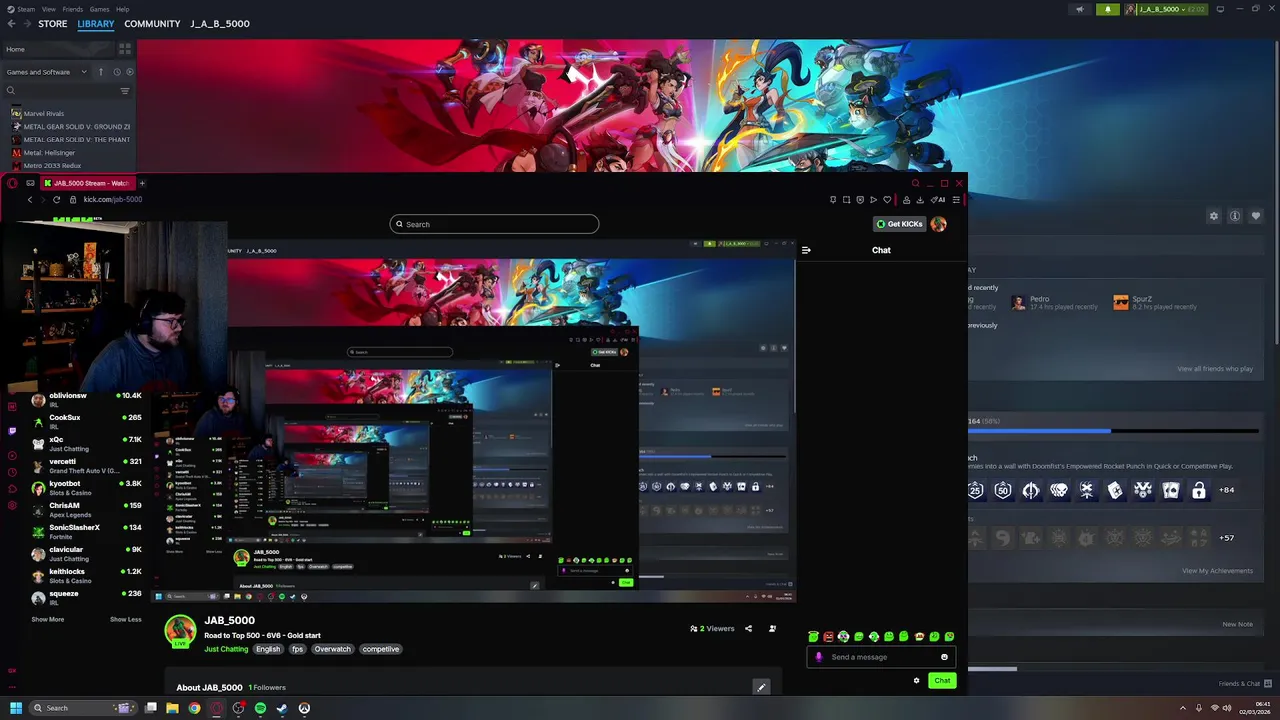This screenshot has height=720, width=1280.
Task: Open oblivionsw channel in sidebar
Action: [x=87, y=400]
